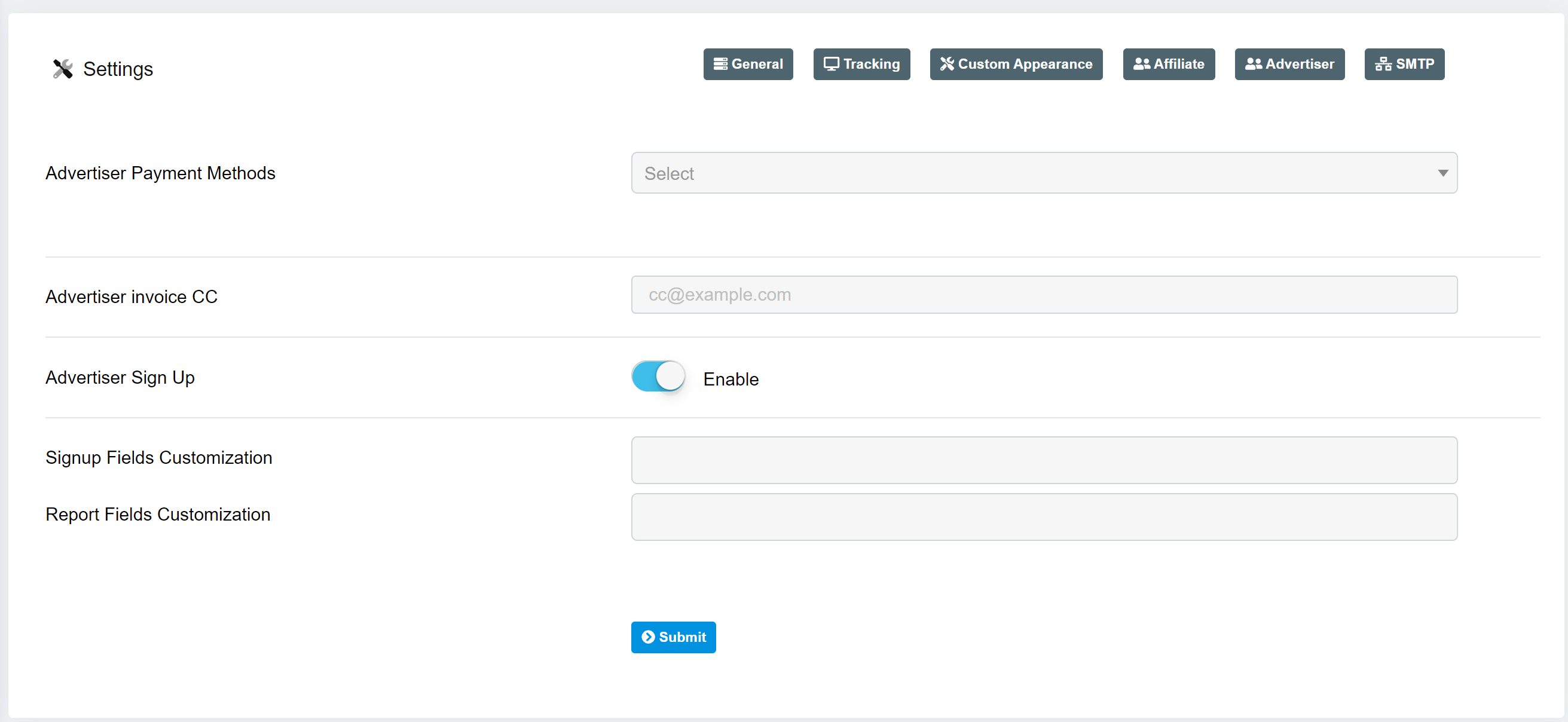Viewport: 1568px width, 722px height.
Task: Click the Enable label beside the switch
Action: pyautogui.click(x=730, y=380)
